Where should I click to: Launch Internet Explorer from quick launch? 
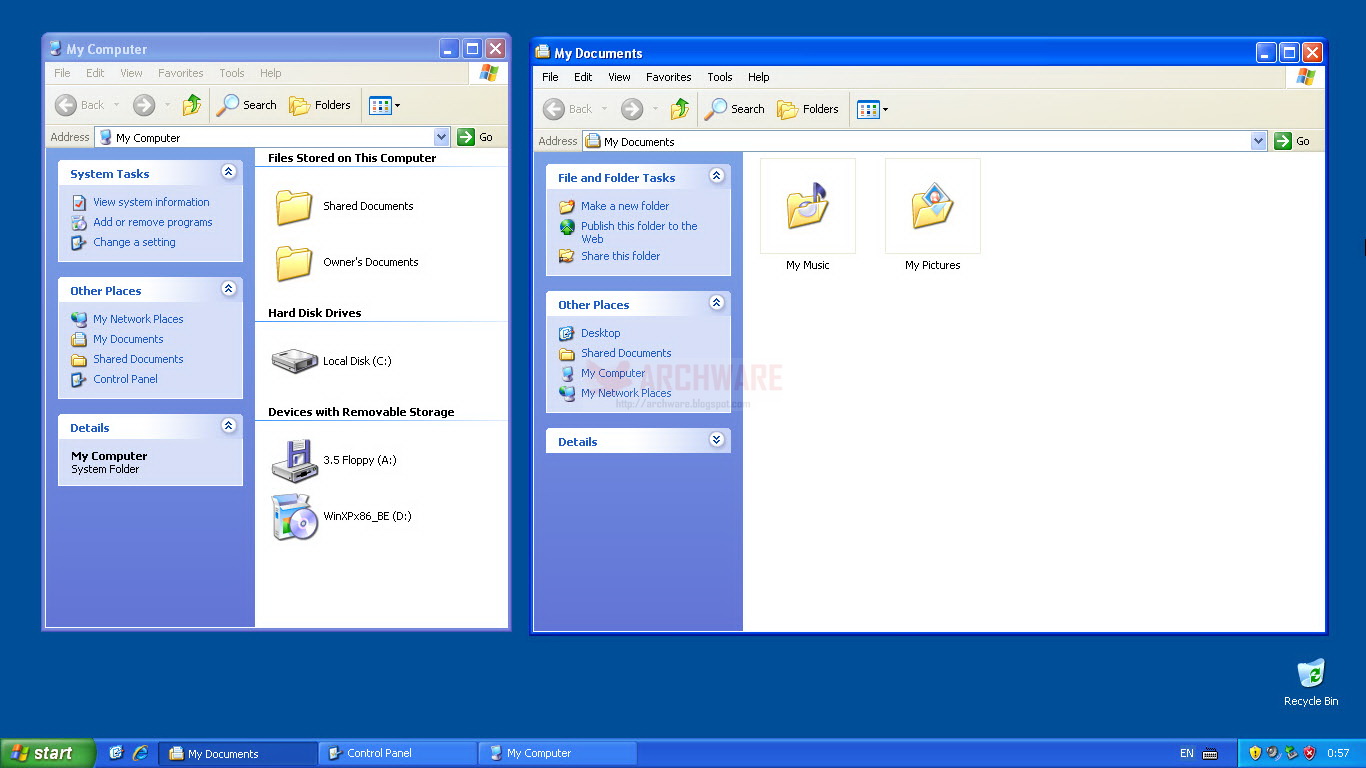point(140,753)
